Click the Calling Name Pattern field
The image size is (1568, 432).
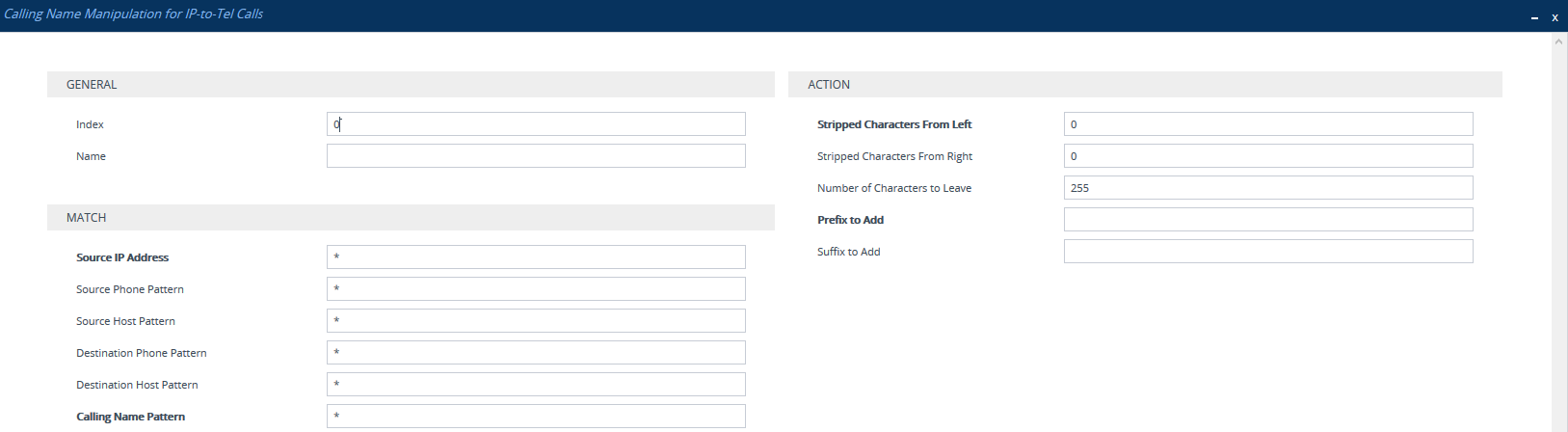tap(536, 417)
